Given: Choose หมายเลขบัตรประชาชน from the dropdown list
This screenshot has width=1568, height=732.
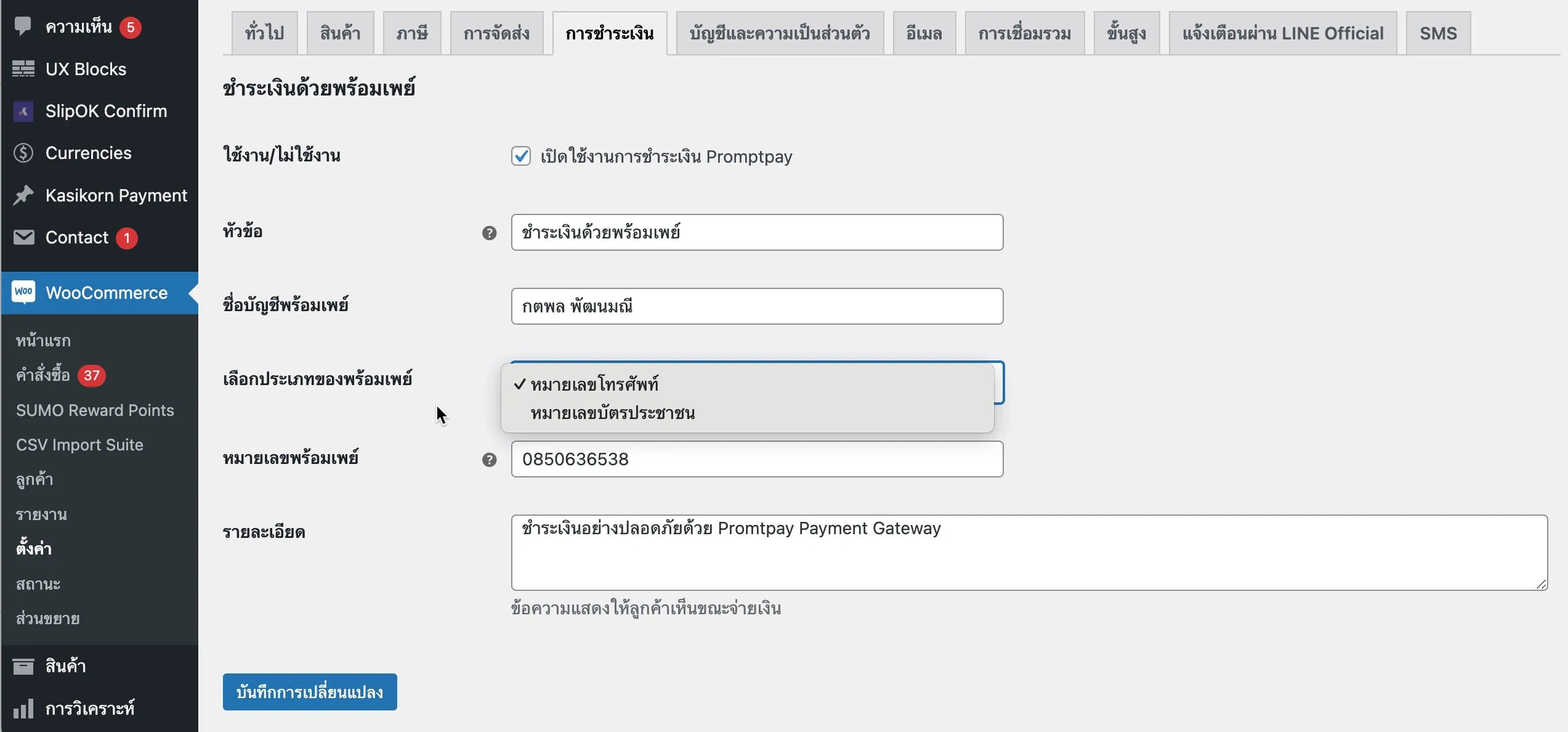Looking at the screenshot, I should click(612, 413).
